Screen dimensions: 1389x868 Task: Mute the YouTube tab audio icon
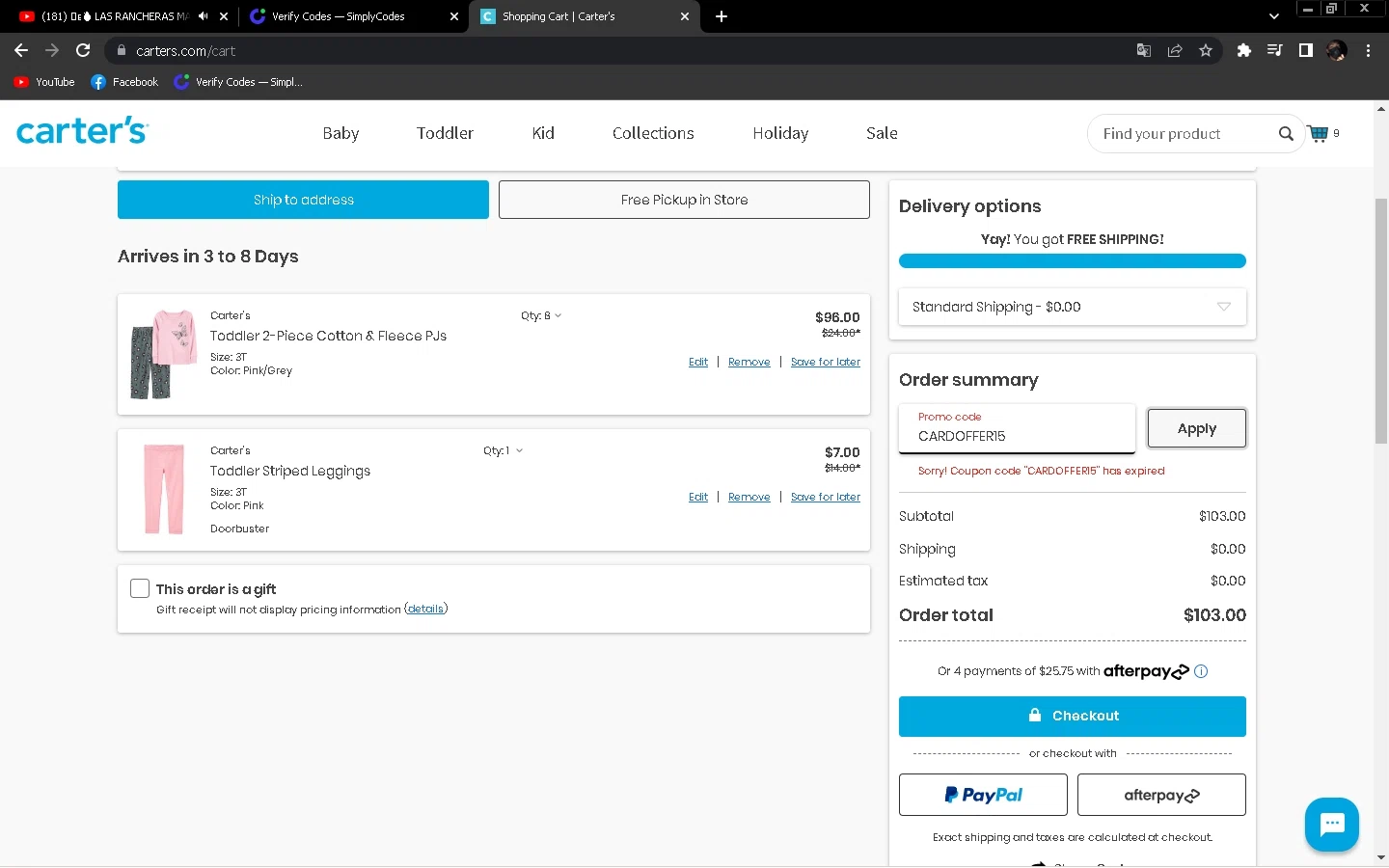(203, 16)
